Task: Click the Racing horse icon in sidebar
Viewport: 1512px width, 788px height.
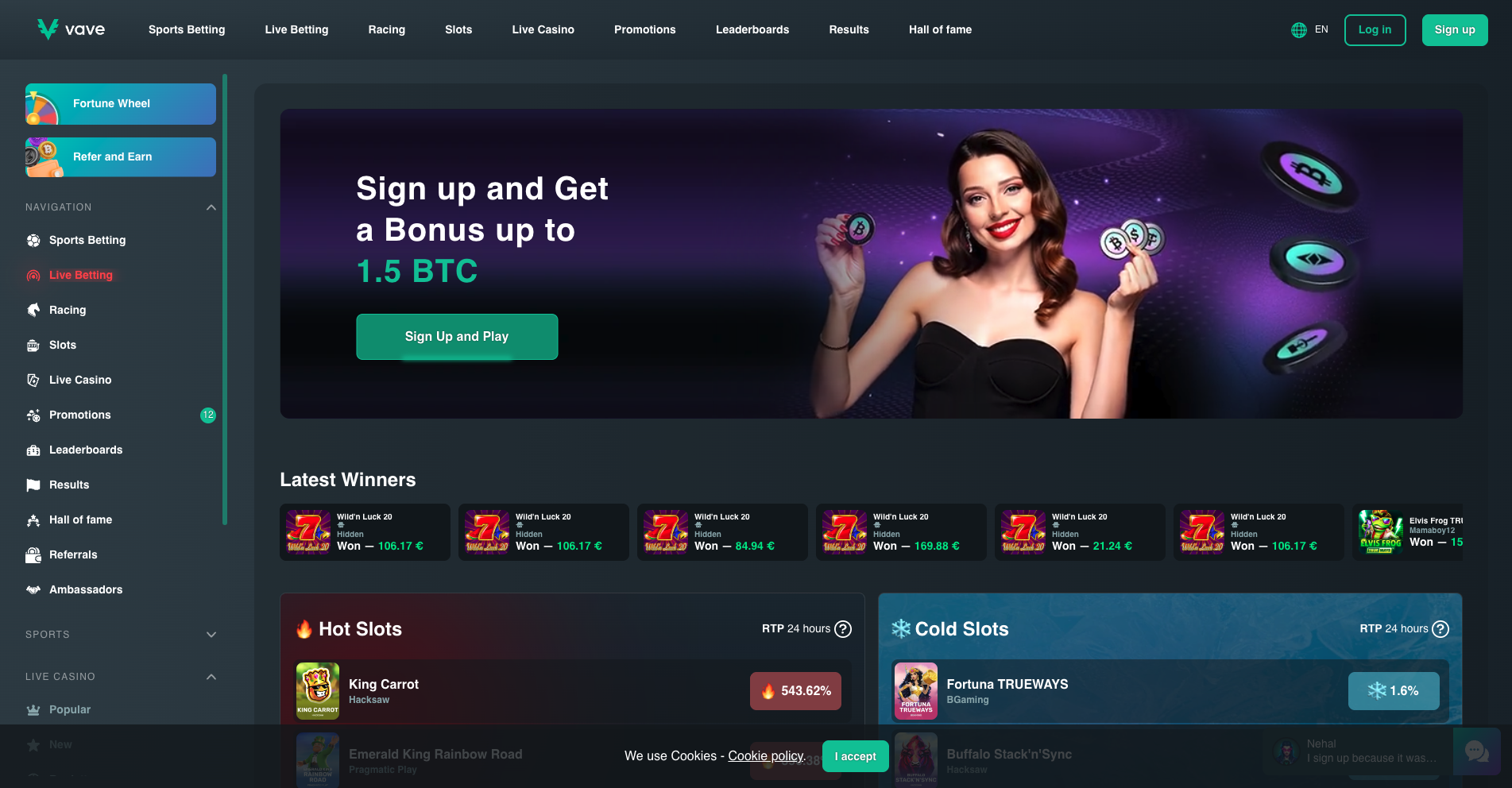Action: coord(33,310)
